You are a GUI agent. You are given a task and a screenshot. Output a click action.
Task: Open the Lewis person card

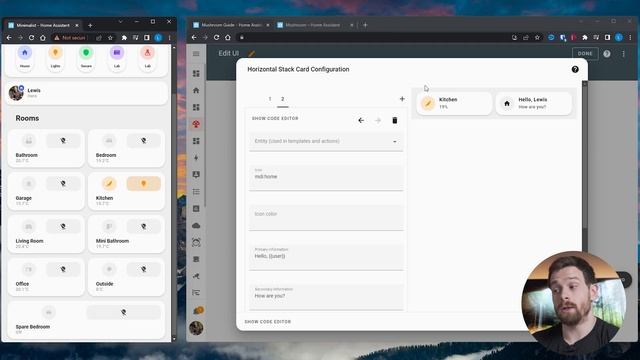tap(87, 93)
